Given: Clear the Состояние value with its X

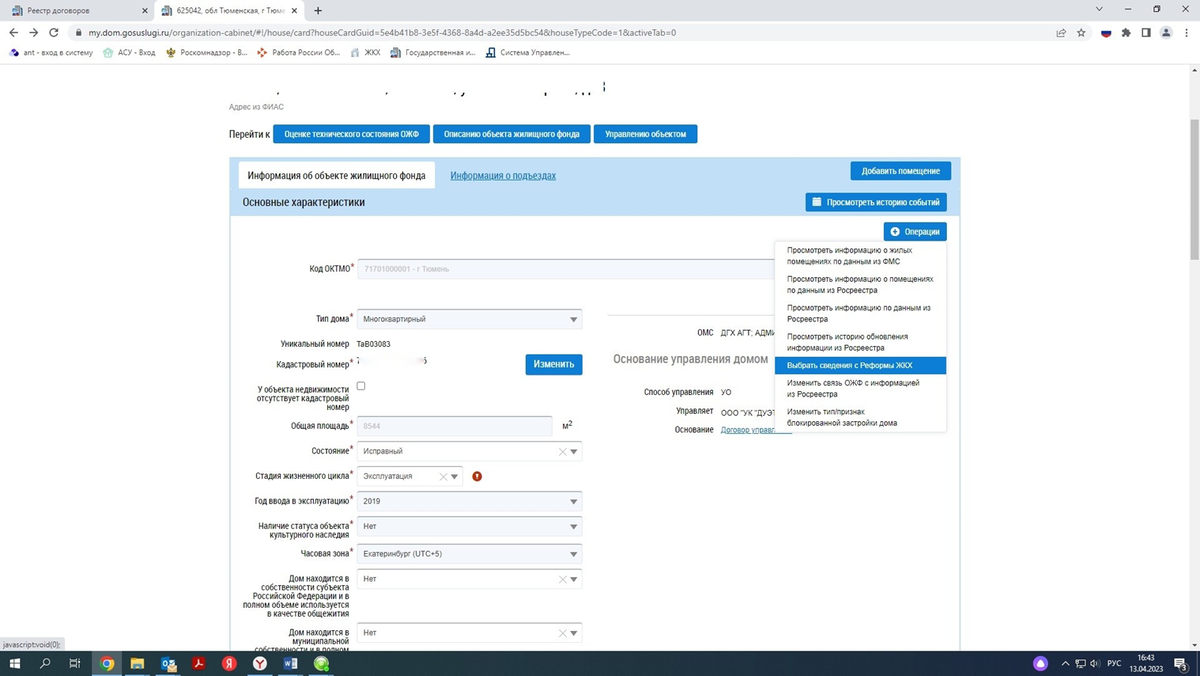Looking at the screenshot, I should 561,451.
